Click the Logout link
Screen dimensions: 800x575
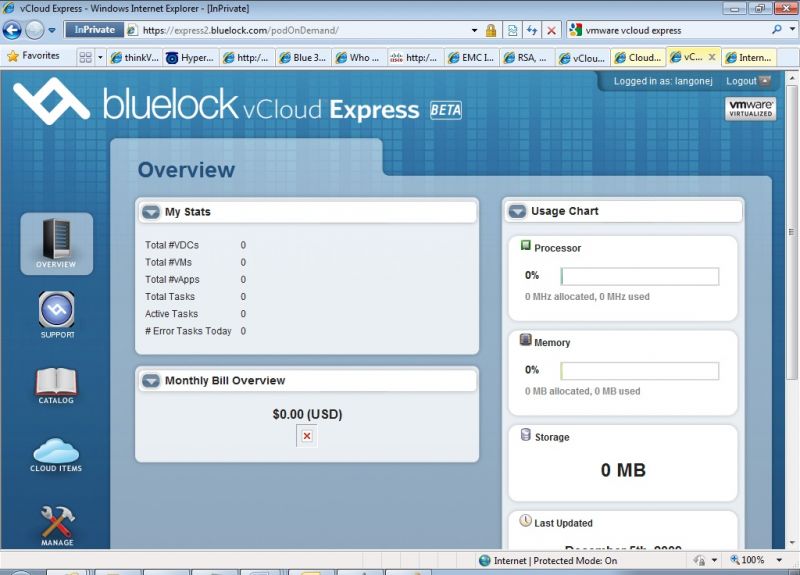pyautogui.click(x=741, y=81)
